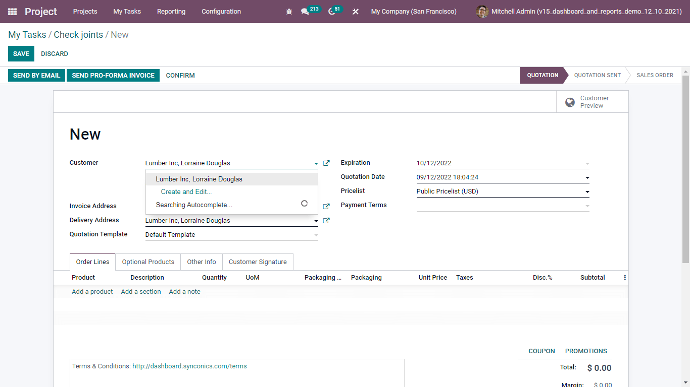Viewport: 690px width, 387px height.
Task: Expand the Quotation Template dropdown
Action: click(x=316, y=235)
